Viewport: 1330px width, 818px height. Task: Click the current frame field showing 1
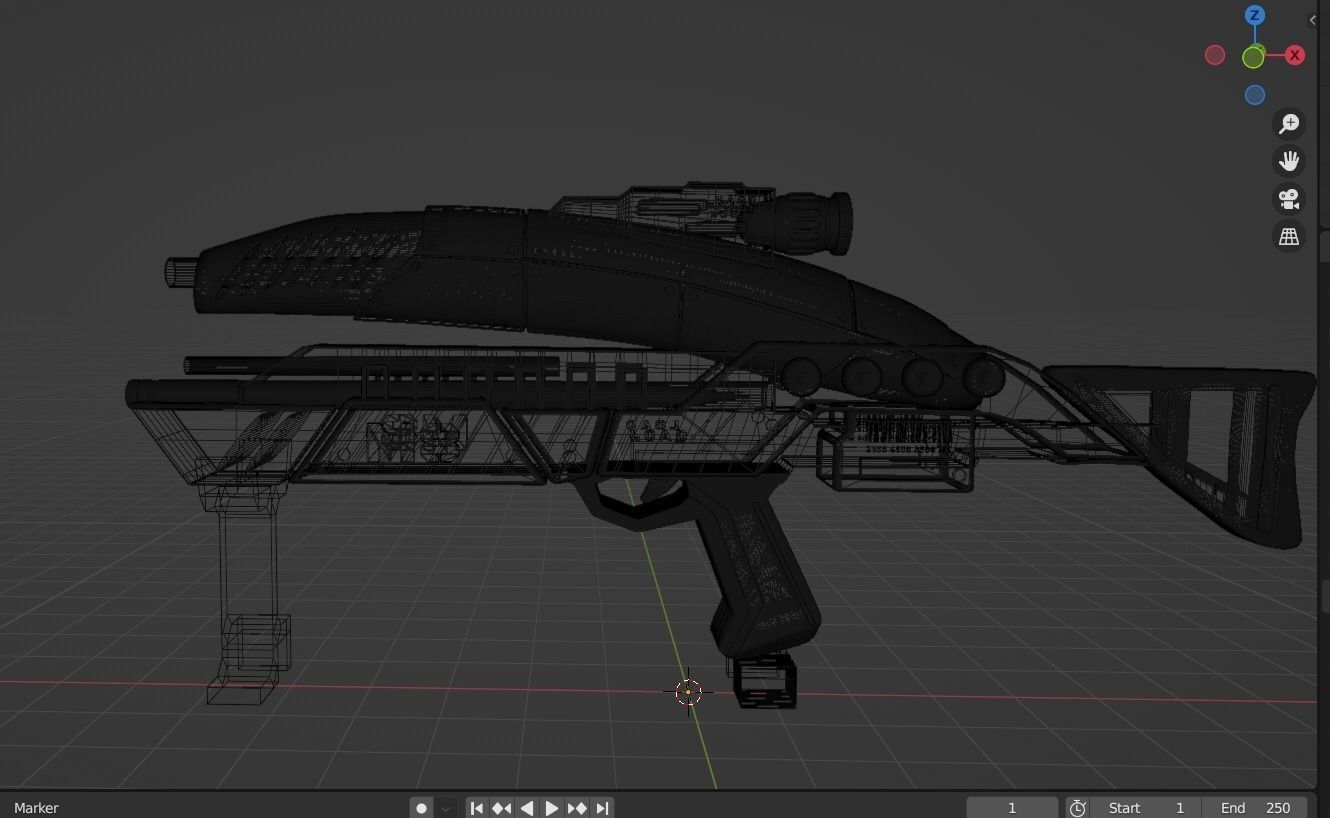1012,808
